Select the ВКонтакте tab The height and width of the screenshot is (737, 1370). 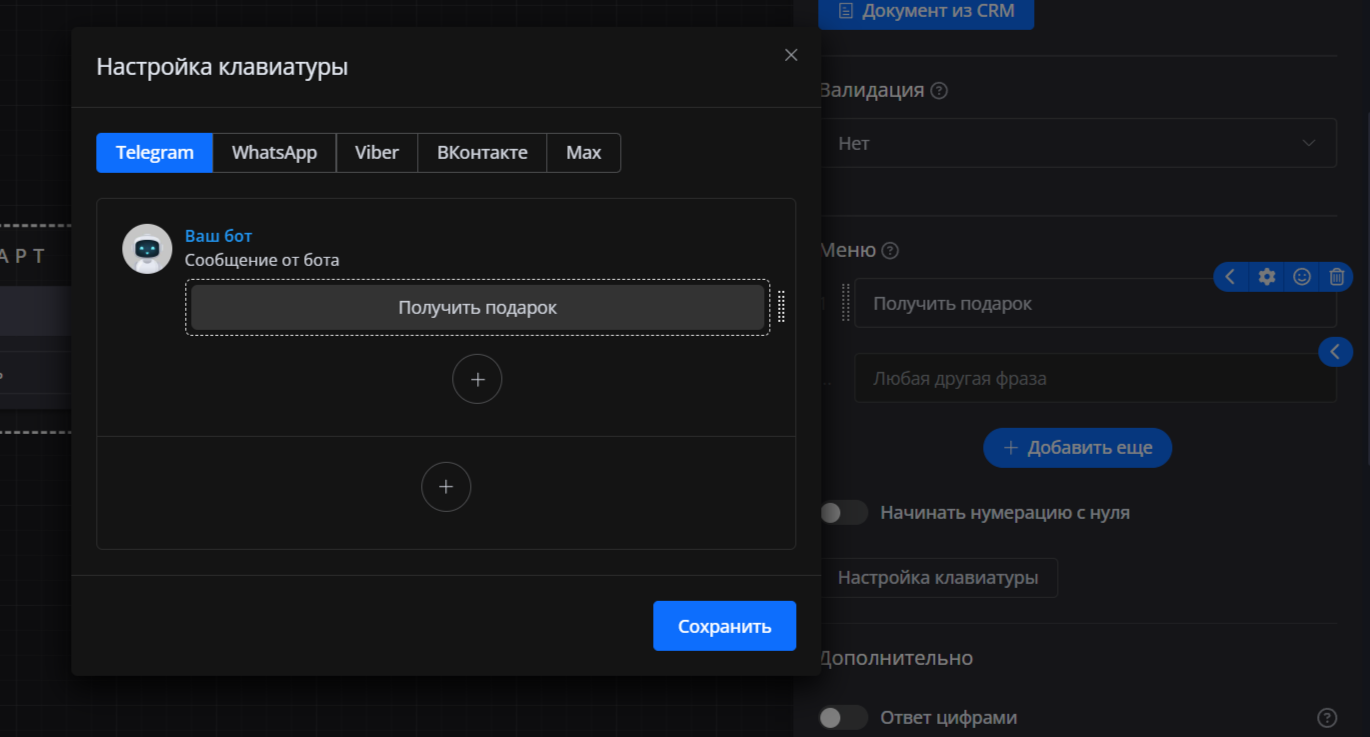click(482, 153)
